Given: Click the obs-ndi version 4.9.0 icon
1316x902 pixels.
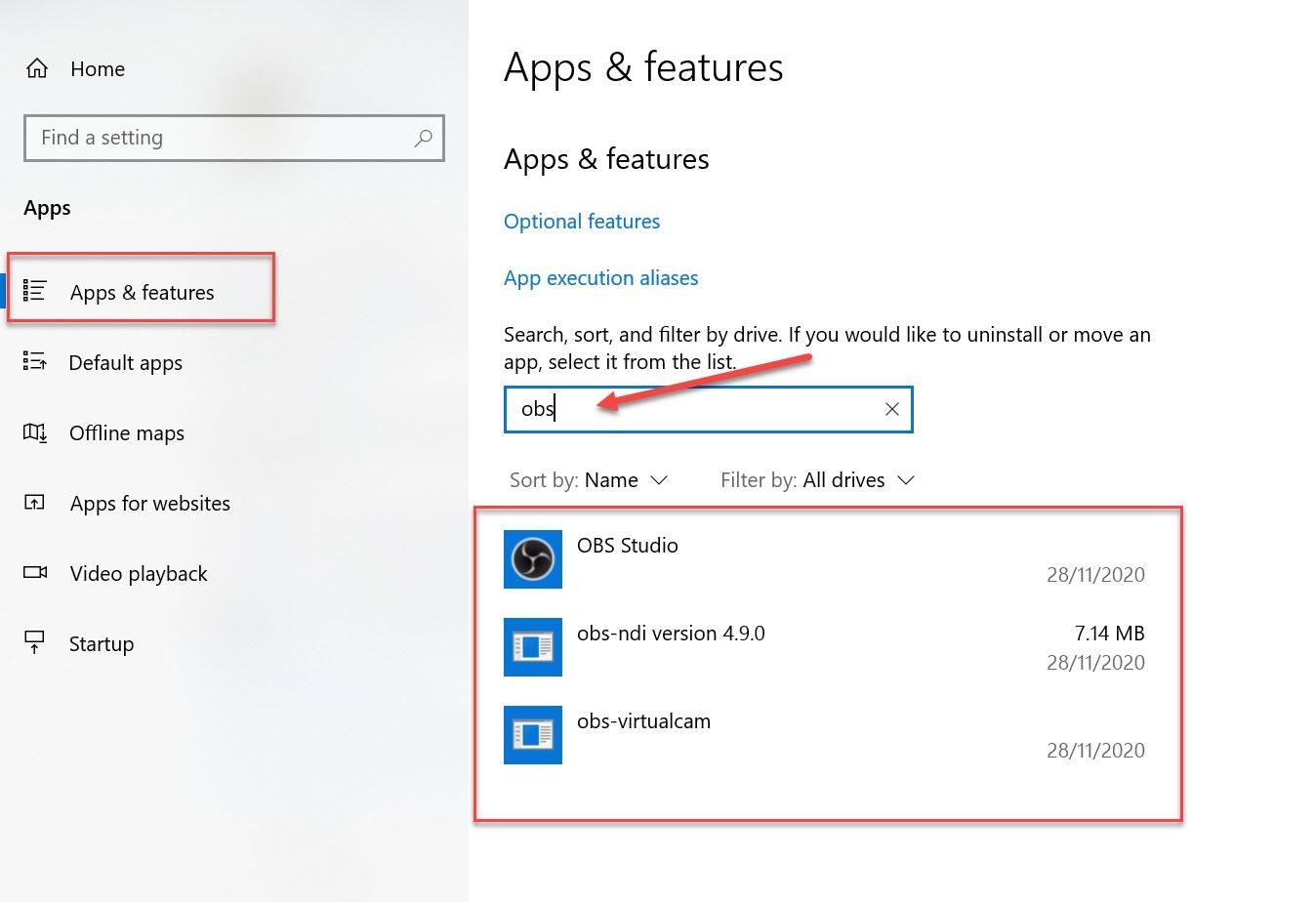Looking at the screenshot, I should pos(533,647).
